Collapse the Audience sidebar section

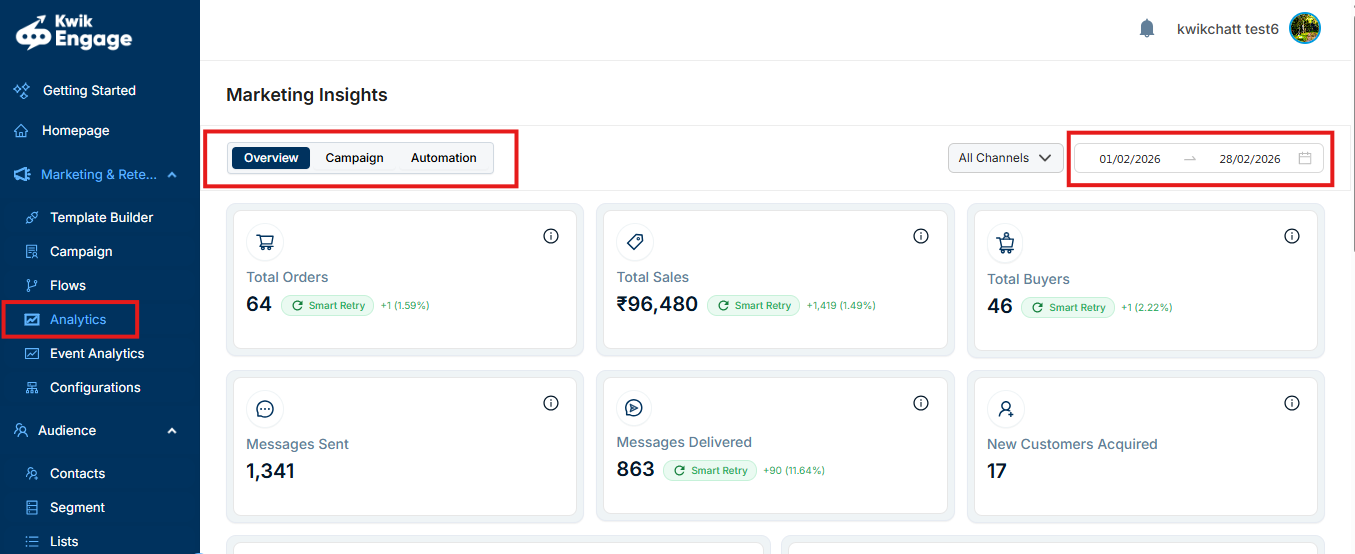pos(172,431)
